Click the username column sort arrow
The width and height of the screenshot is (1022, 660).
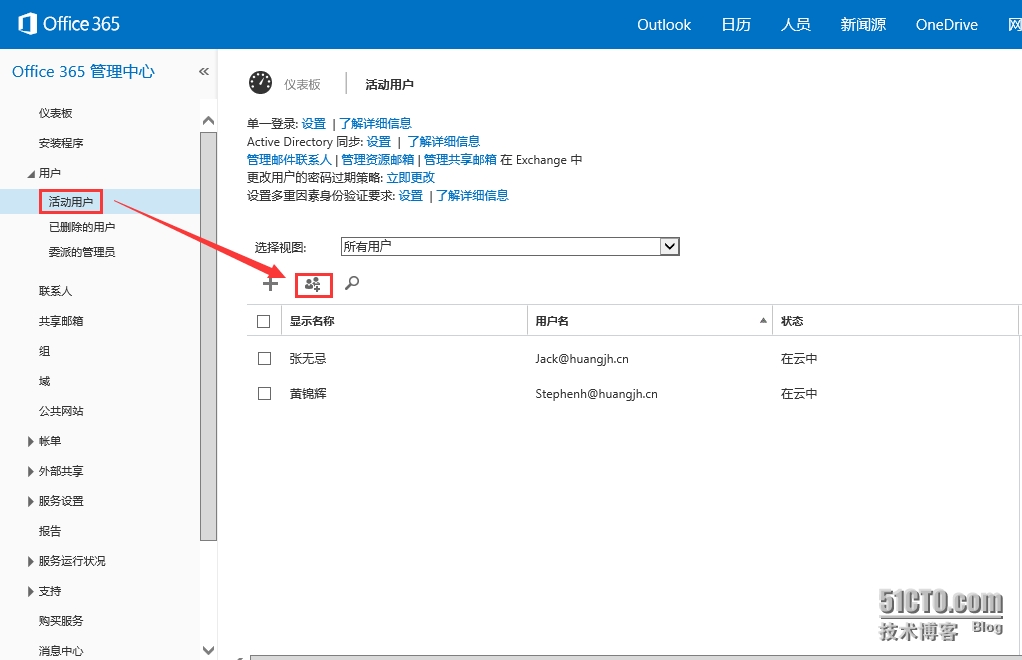pos(763,321)
